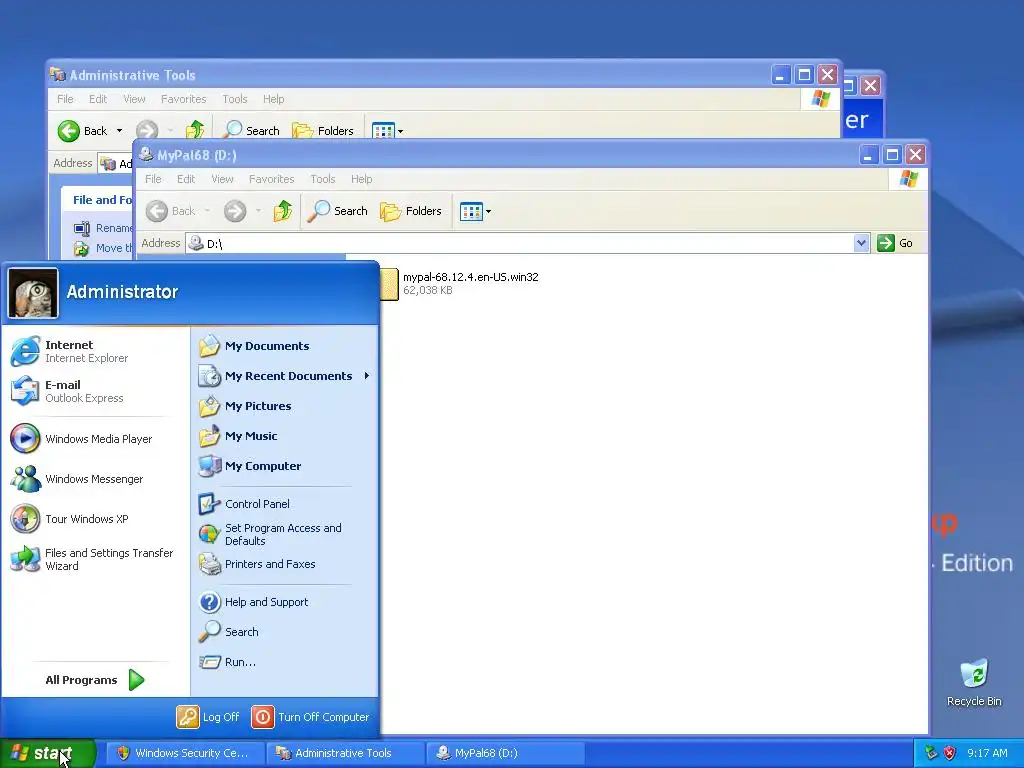Open File menu in Administrative Tools window
Viewport: 1024px width, 768px height.
65,99
